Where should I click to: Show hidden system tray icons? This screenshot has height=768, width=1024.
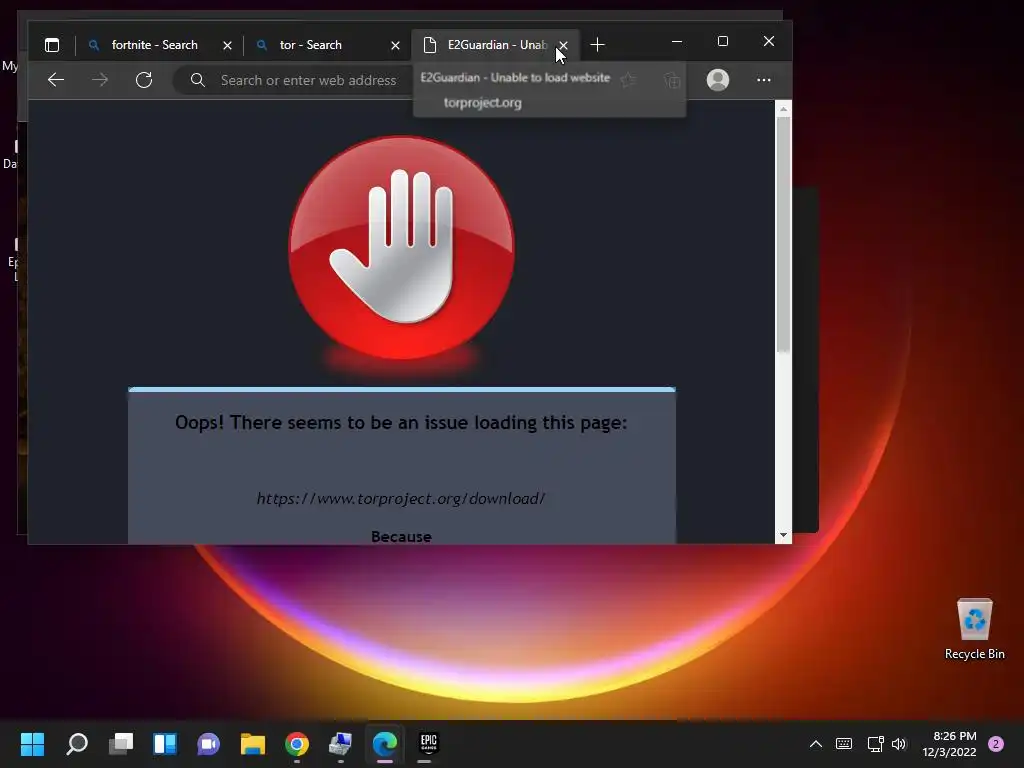click(x=816, y=743)
